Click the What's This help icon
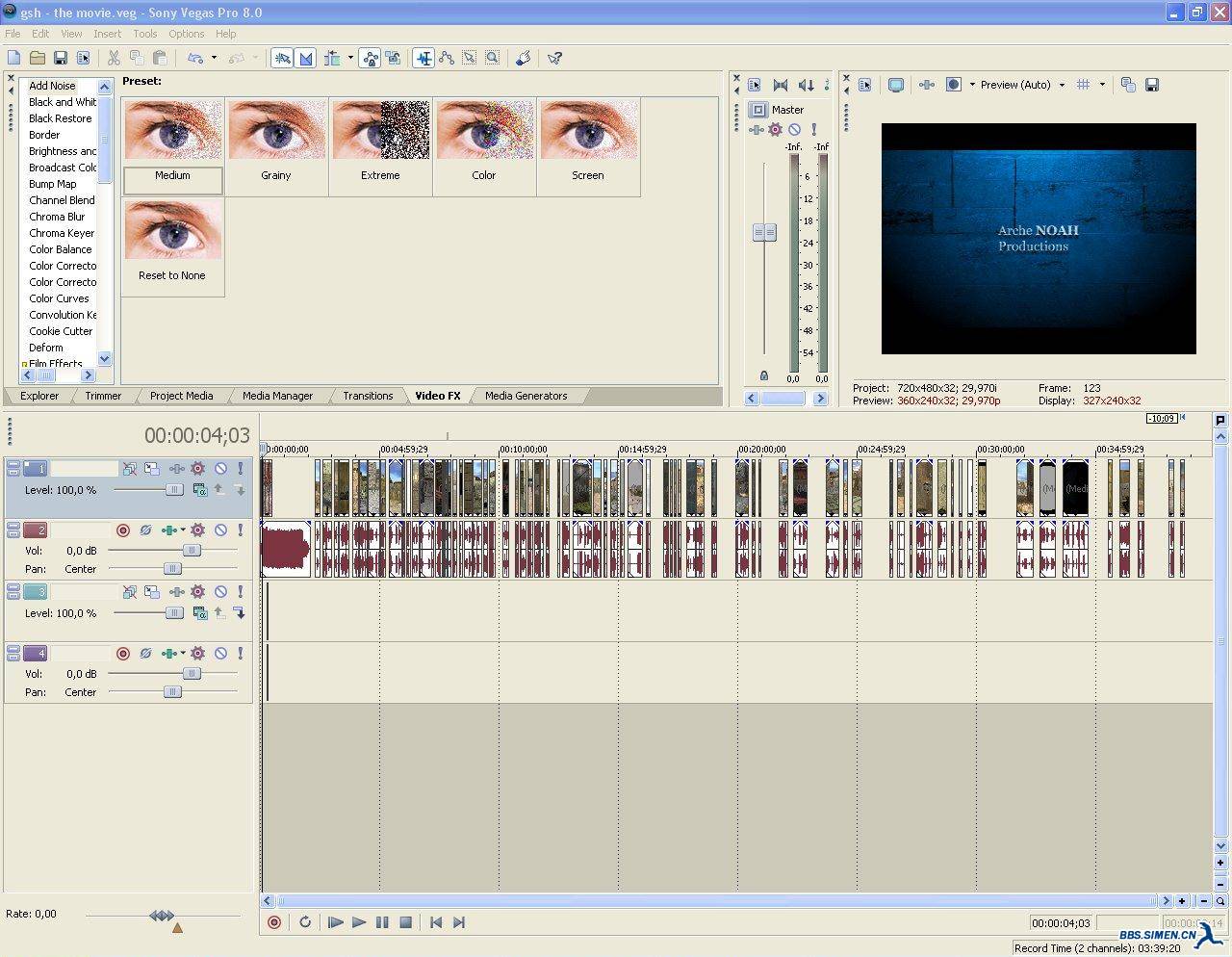The image size is (1232, 957). [554, 58]
